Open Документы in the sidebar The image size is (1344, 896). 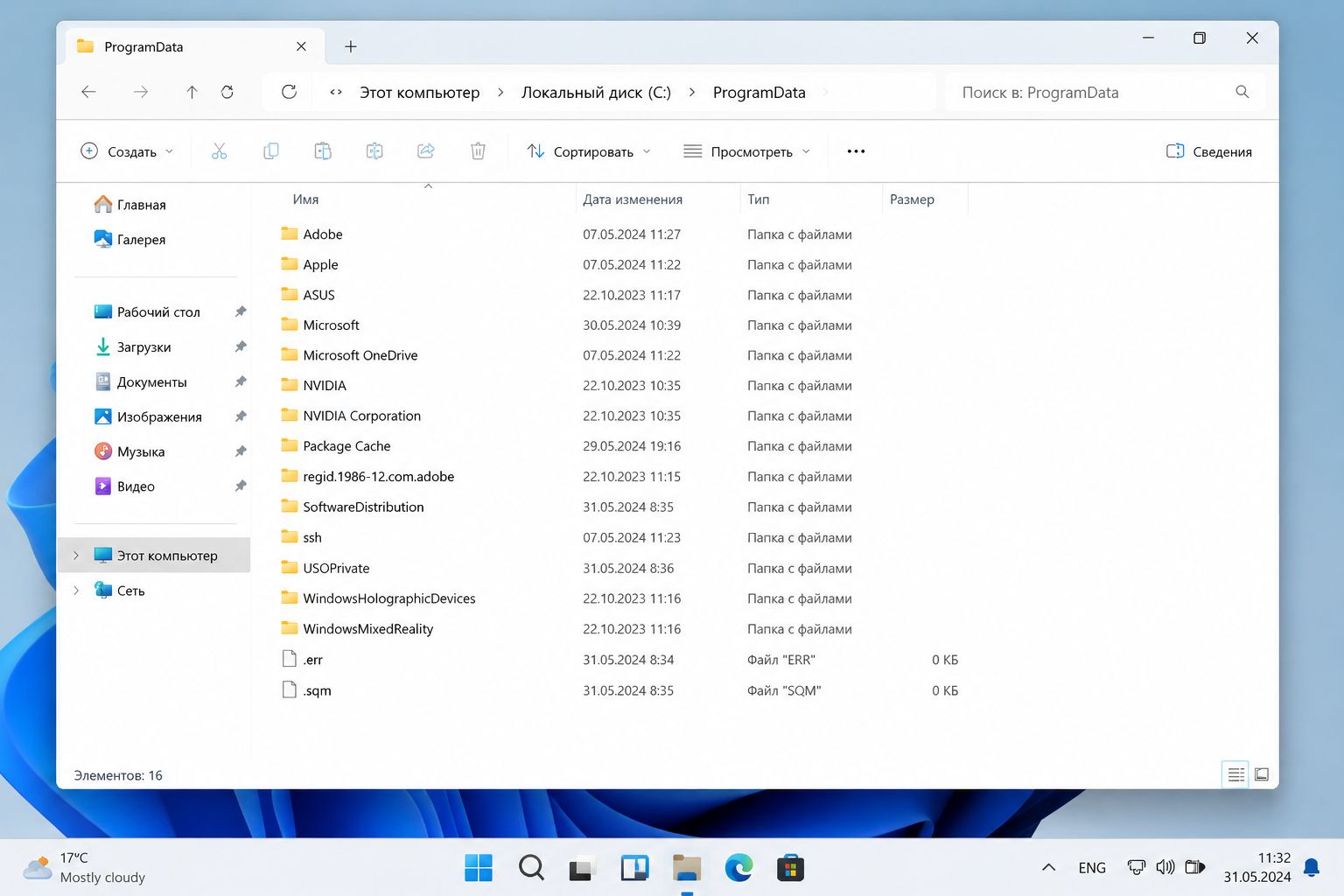(x=140, y=381)
